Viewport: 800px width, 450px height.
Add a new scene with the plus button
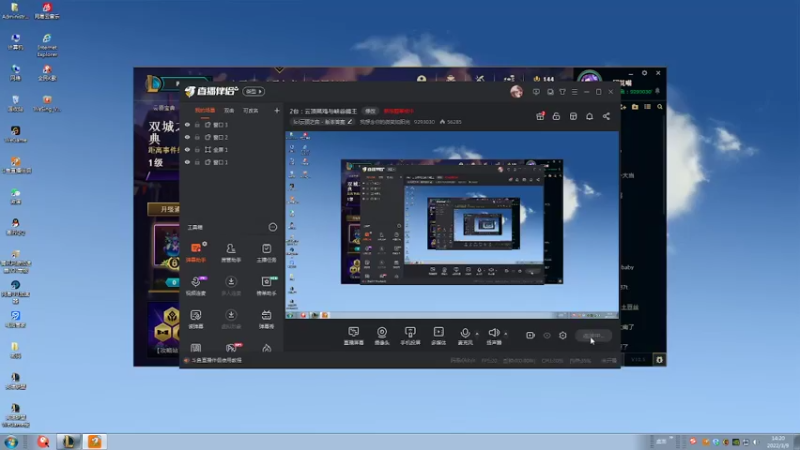point(277,110)
